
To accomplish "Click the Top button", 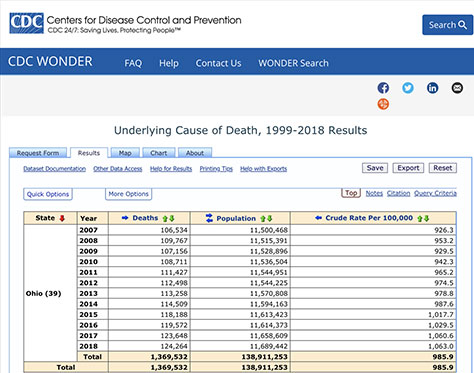I will click(x=351, y=193).
